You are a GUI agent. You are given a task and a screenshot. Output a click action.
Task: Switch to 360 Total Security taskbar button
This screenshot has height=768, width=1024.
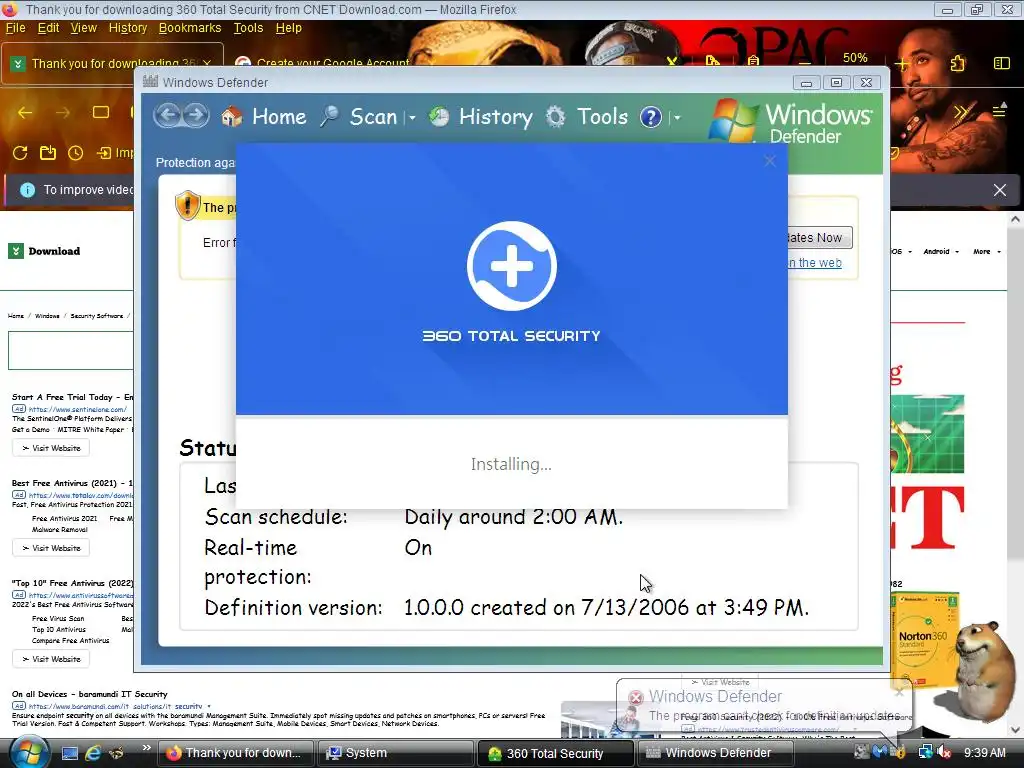click(555, 753)
